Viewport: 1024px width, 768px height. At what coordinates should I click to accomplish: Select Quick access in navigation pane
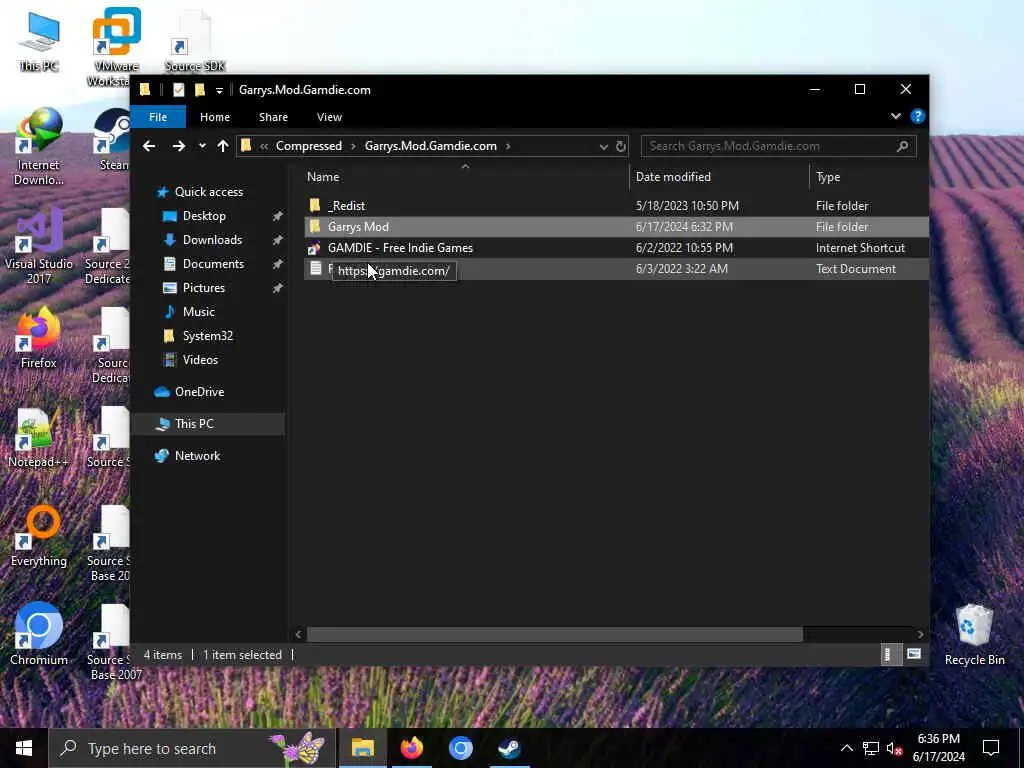point(208,192)
